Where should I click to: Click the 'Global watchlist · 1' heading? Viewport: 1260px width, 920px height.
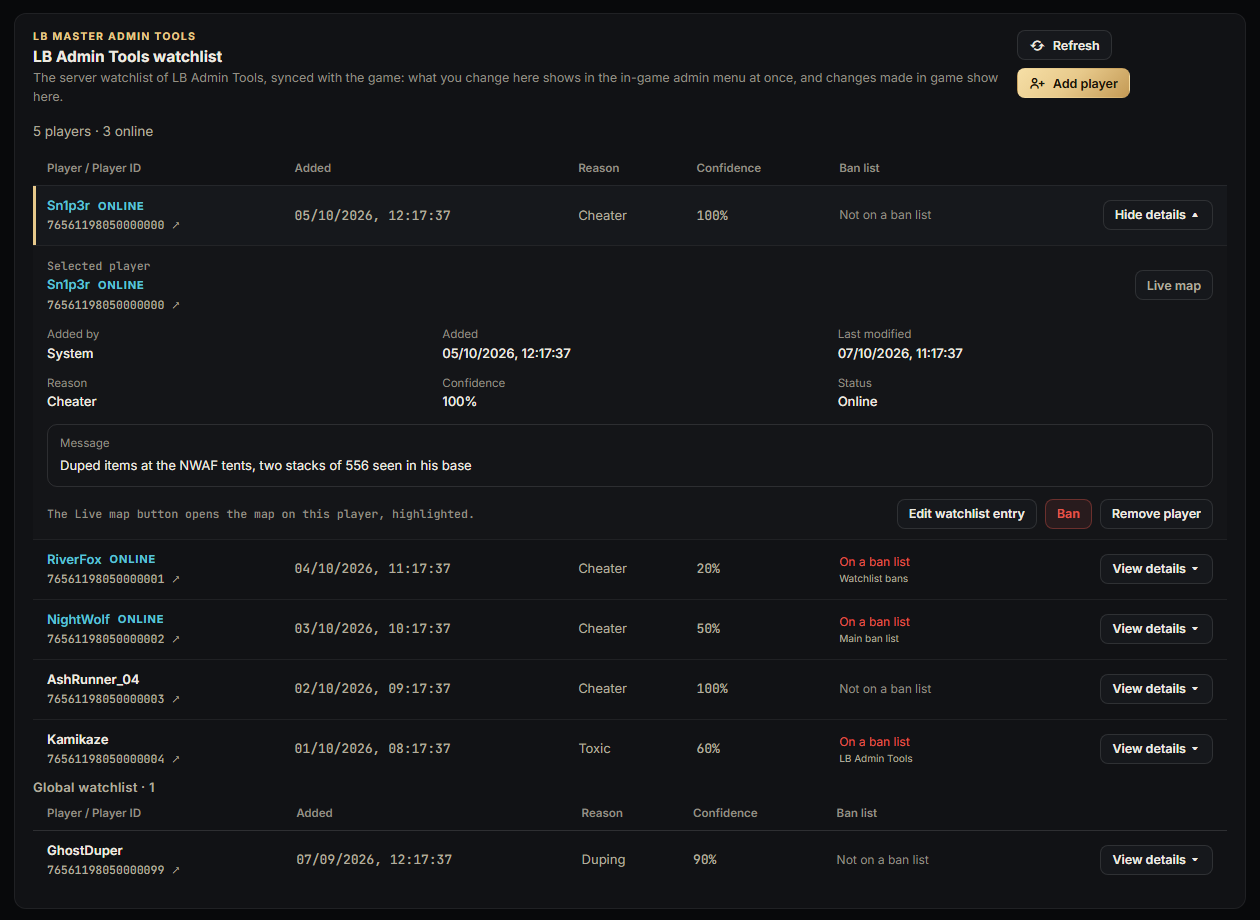tap(94, 787)
